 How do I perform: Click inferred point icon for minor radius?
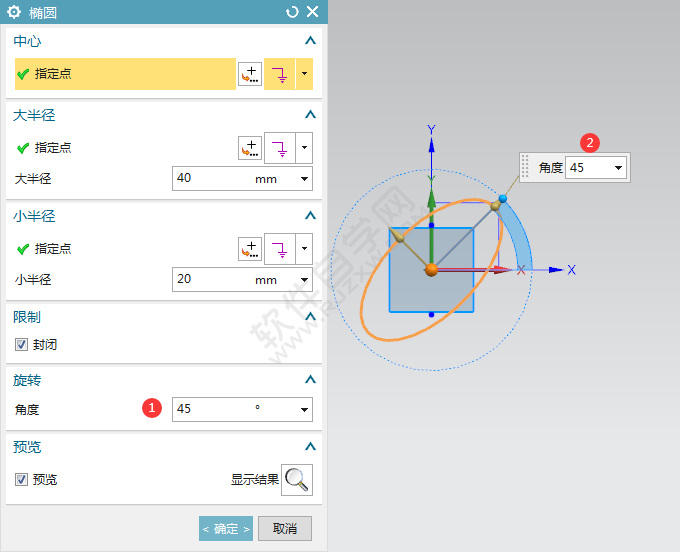(279, 249)
